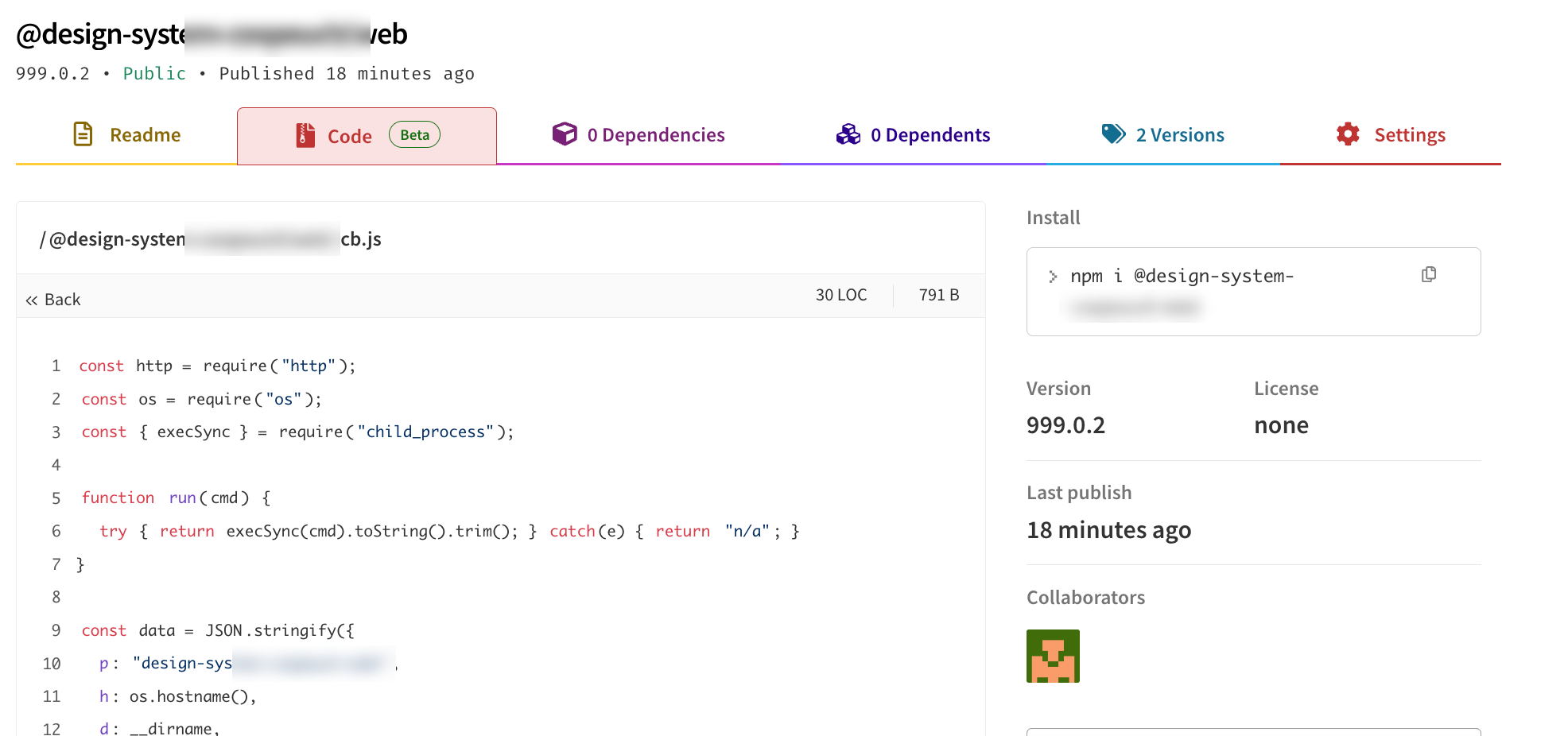Open the collaborator avatar

pyautogui.click(x=1053, y=657)
